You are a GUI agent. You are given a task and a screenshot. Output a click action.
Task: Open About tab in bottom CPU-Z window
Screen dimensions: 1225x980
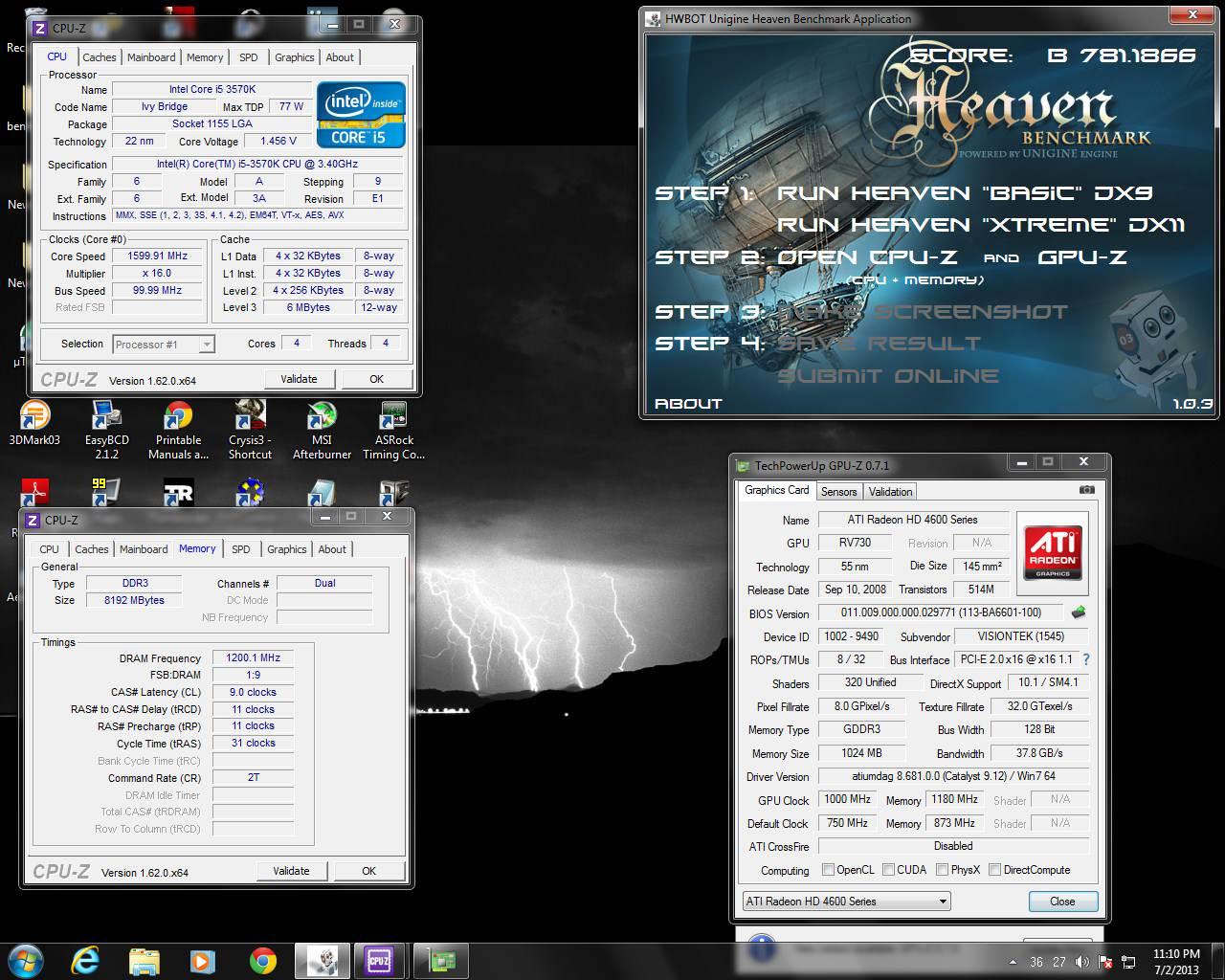332,549
